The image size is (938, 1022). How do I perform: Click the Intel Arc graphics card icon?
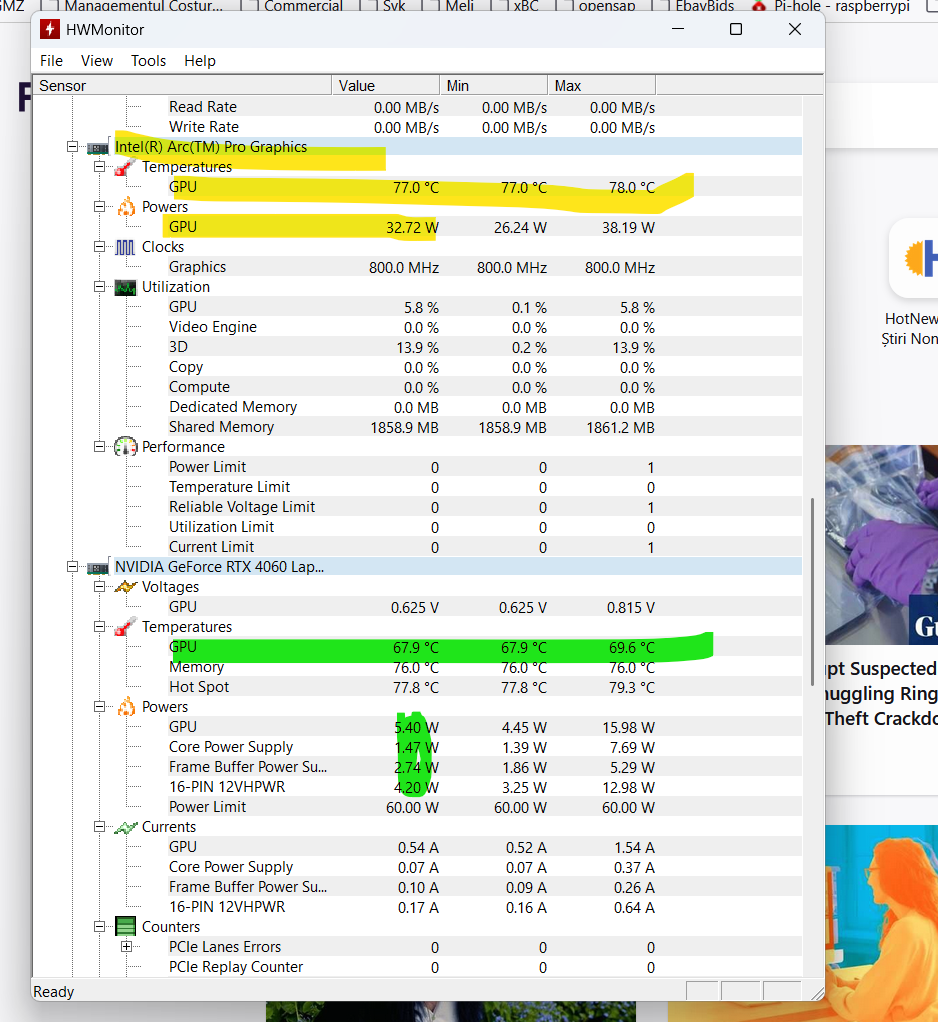(98, 147)
